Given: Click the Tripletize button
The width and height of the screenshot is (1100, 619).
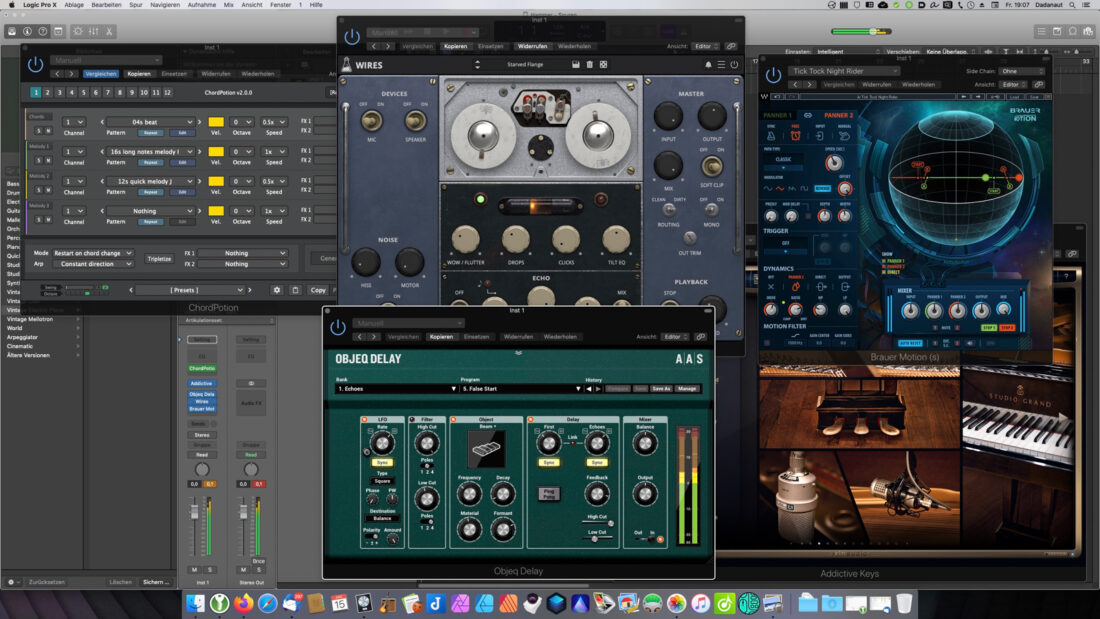Looking at the screenshot, I should (159, 259).
